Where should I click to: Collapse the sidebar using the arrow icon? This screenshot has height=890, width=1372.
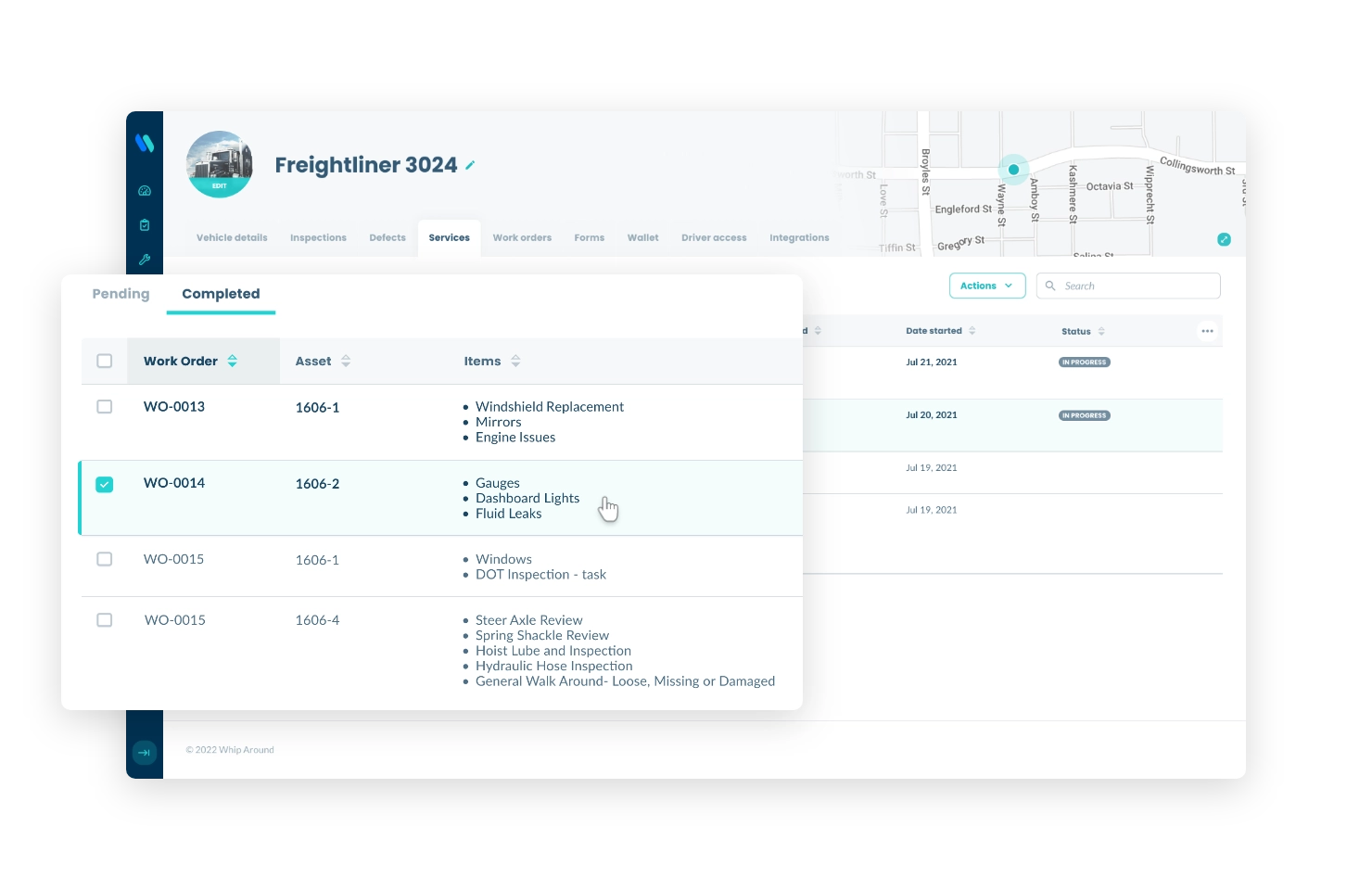(x=145, y=753)
